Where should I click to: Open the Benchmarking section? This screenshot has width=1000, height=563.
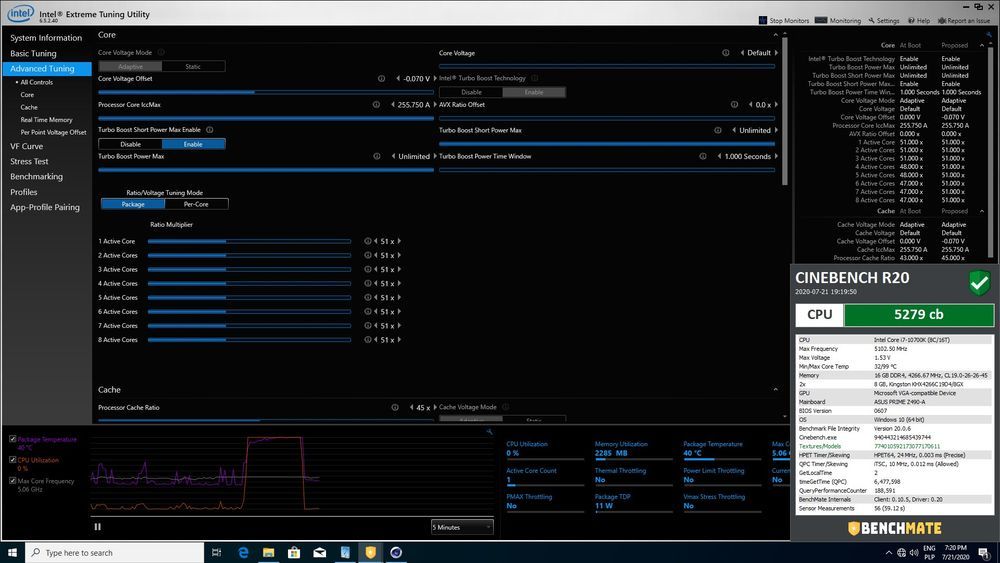[x=36, y=177]
